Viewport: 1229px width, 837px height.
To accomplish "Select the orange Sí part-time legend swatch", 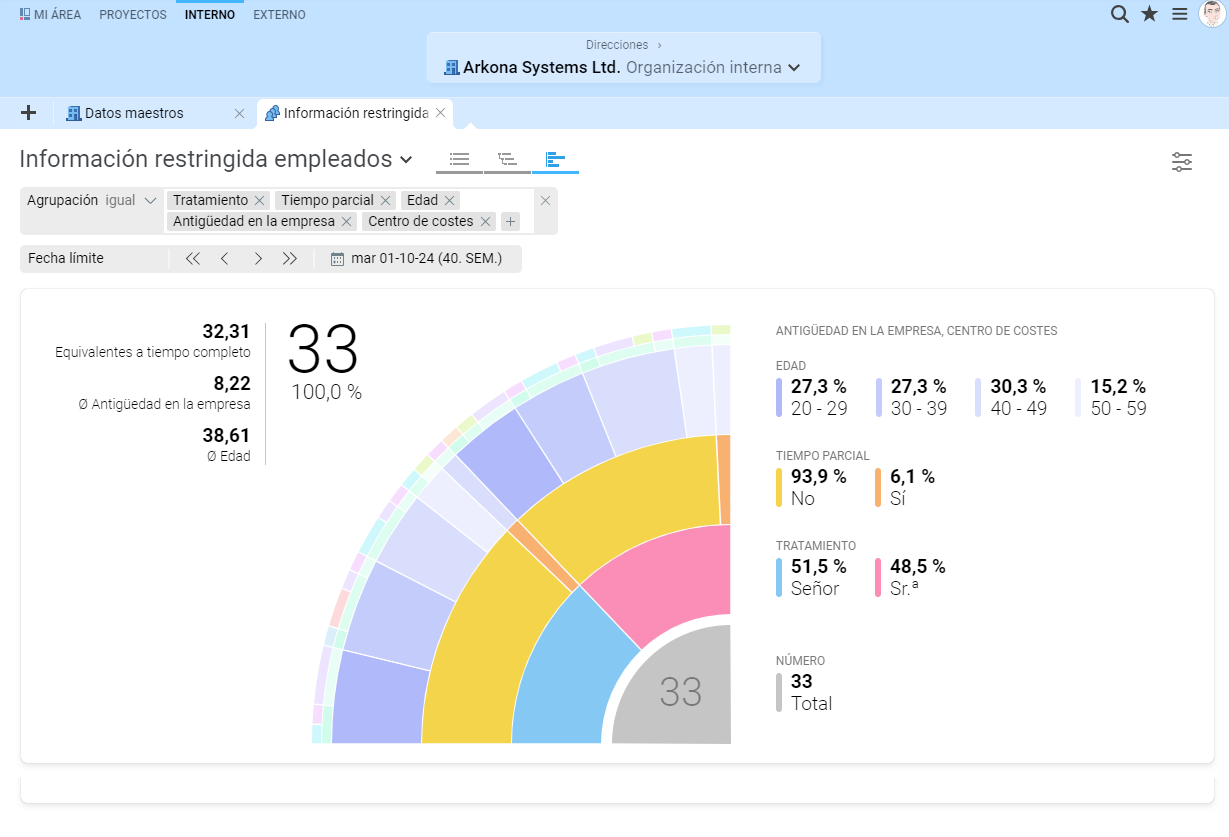I will click(x=879, y=487).
